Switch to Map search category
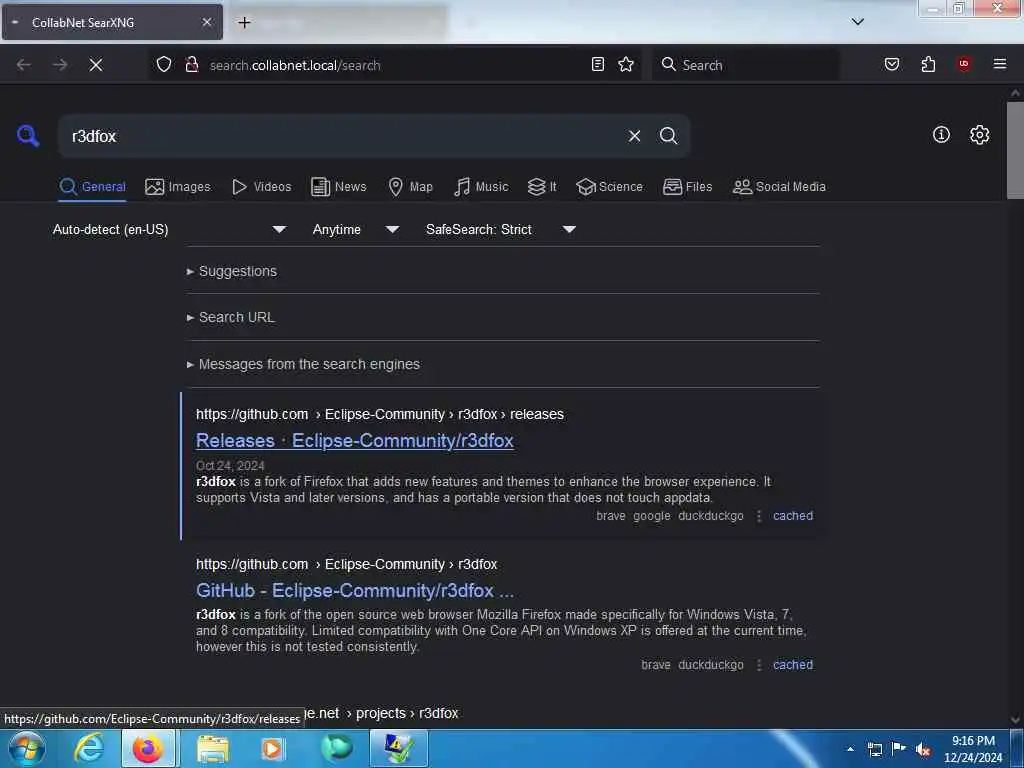1024x768 pixels. click(410, 187)
